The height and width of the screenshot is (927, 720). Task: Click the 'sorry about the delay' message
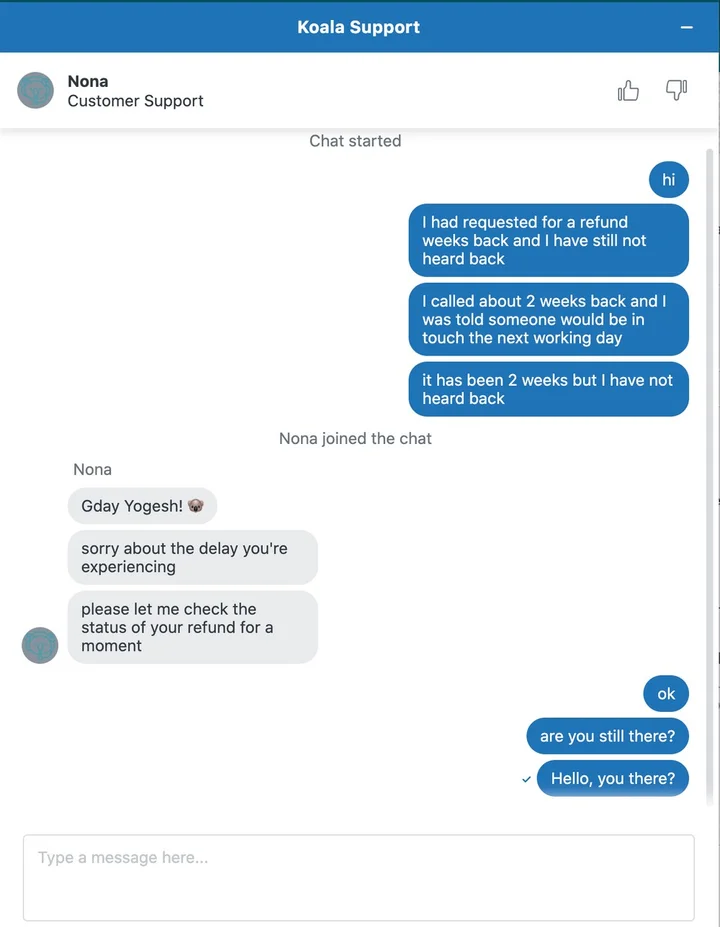(192, 557)
